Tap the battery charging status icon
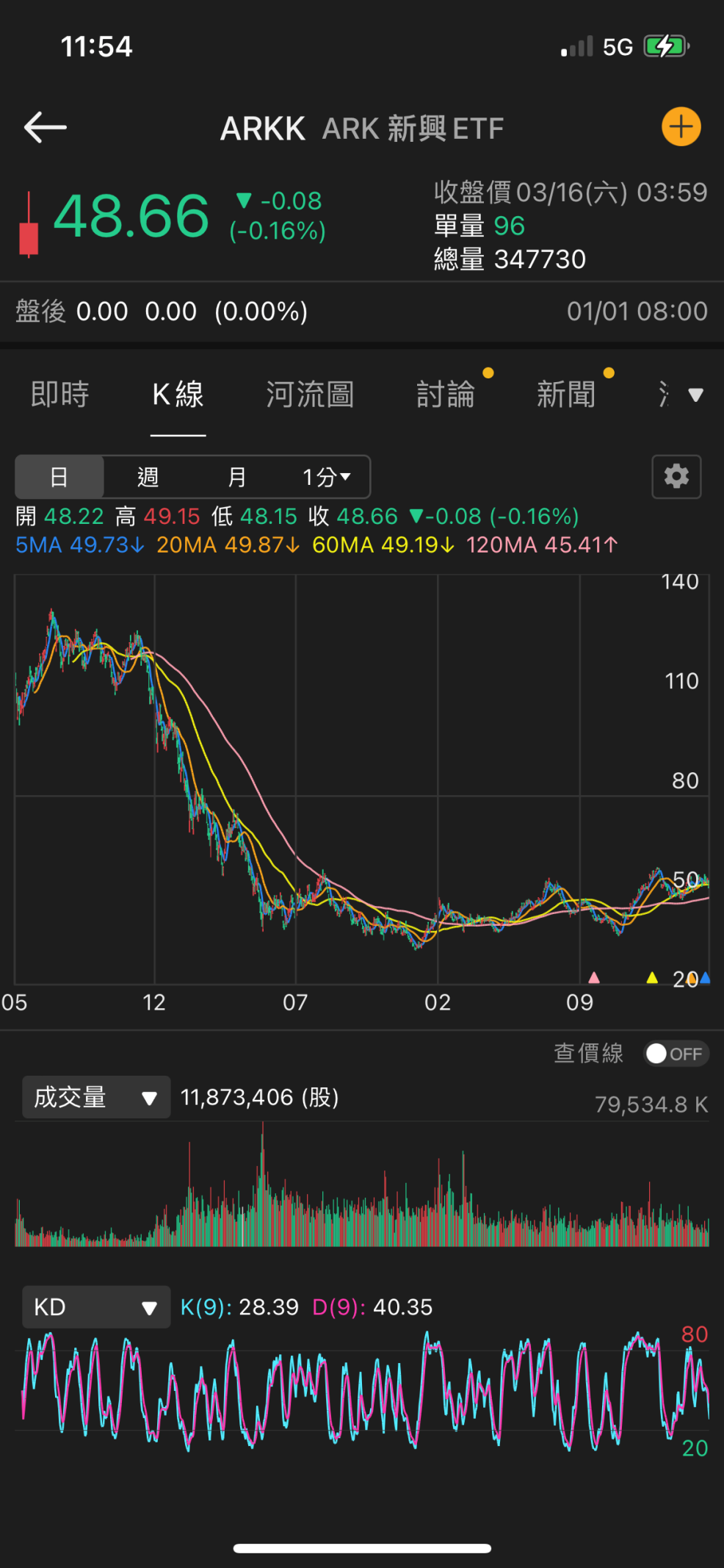This screenshot has width=724, height=1568. tap(666, 46)
